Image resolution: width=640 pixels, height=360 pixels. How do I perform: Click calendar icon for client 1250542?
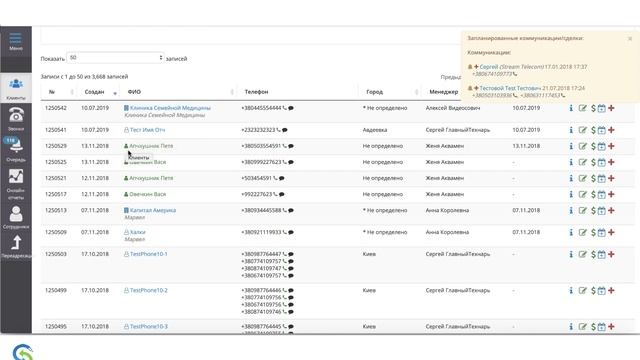pyautogui.click(x=602, y=109)
